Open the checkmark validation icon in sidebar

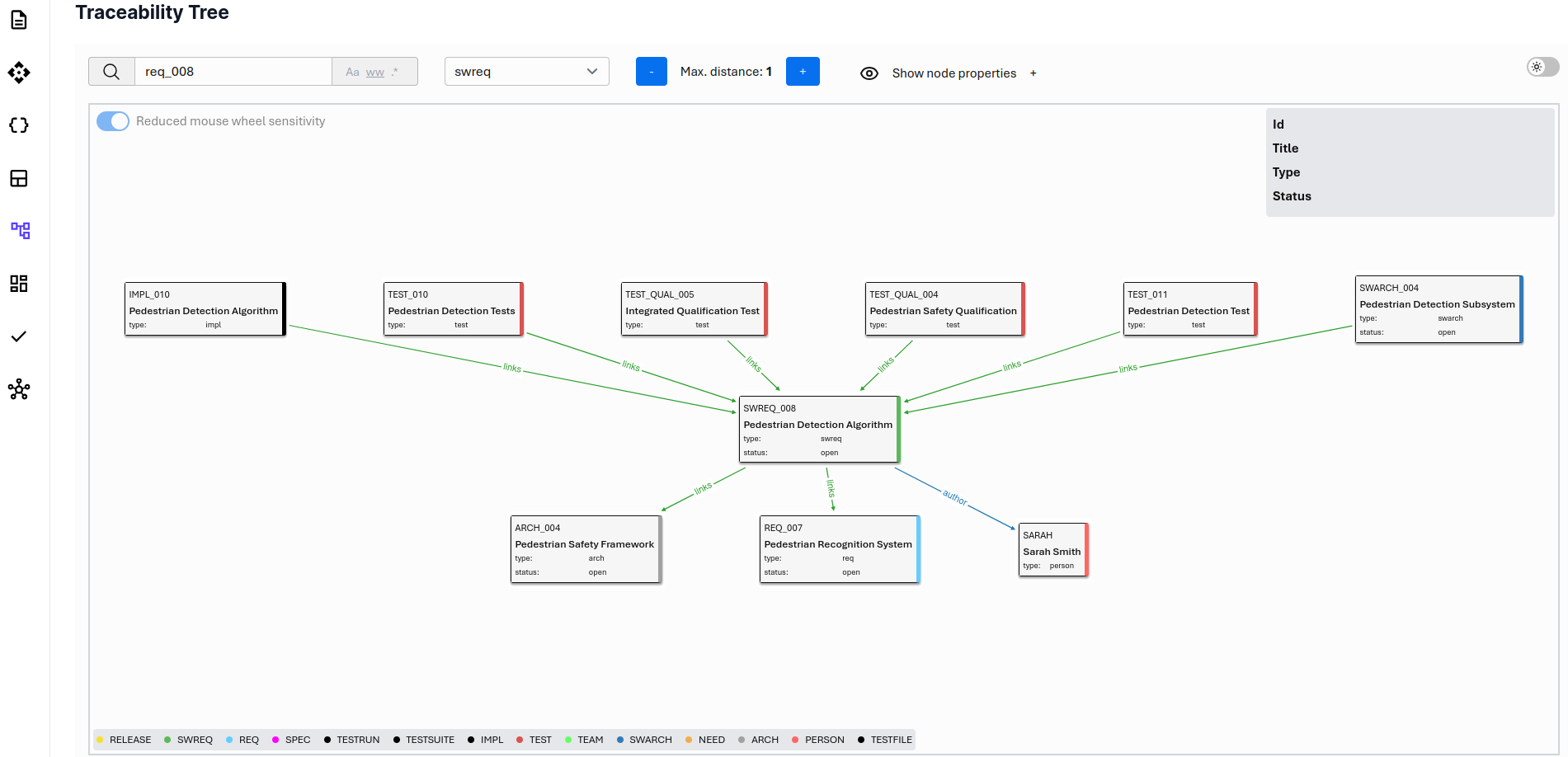19,336
